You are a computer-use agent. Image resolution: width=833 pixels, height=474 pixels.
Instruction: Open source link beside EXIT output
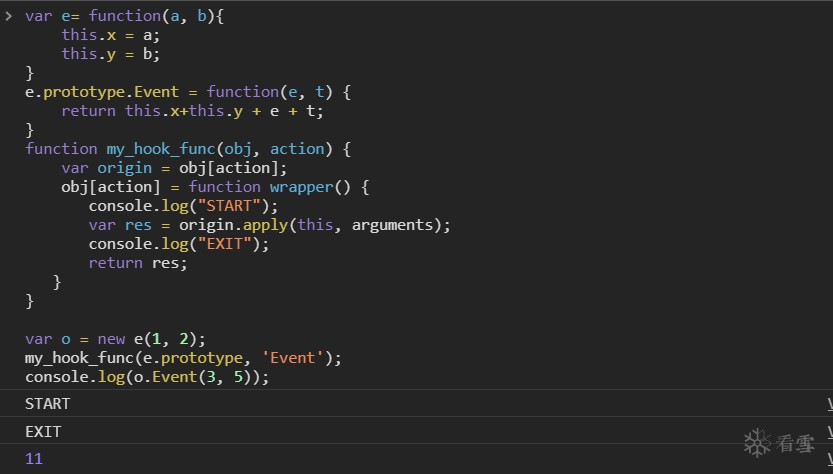pos(830,431)
